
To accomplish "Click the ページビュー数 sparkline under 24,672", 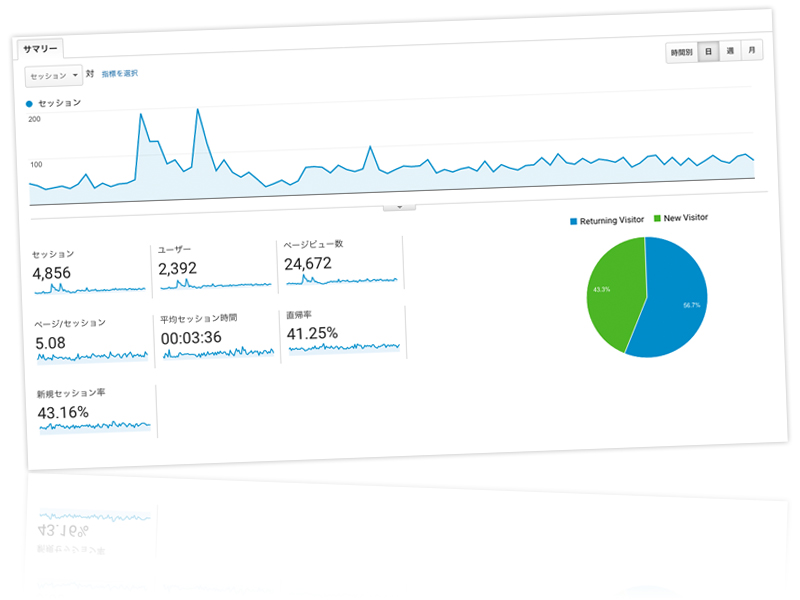I will [x=342, y=280].
